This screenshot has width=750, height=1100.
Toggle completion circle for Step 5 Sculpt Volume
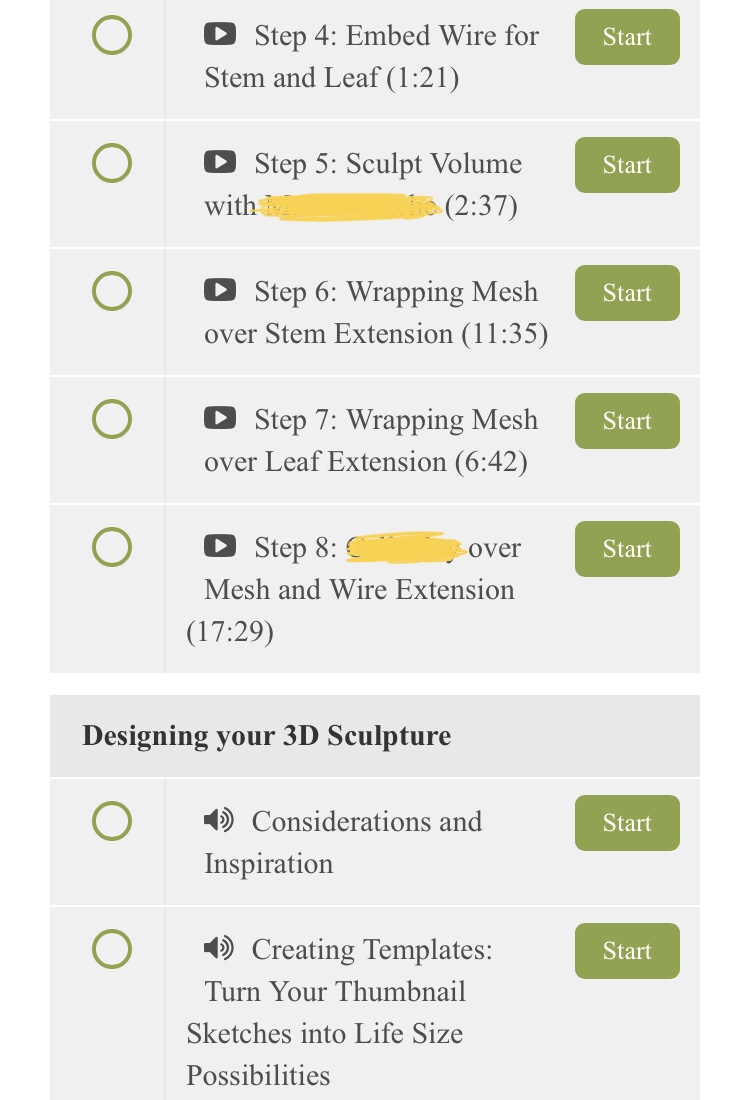(x=112, y=163)
